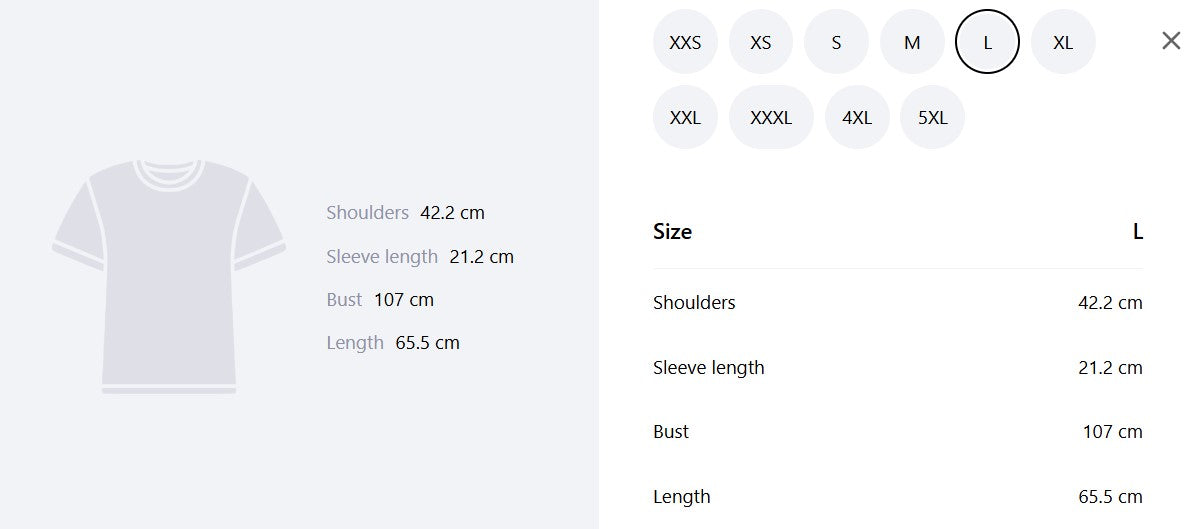
Task: Choose size S
Action: pyautogui.click(x=836, y=42)
